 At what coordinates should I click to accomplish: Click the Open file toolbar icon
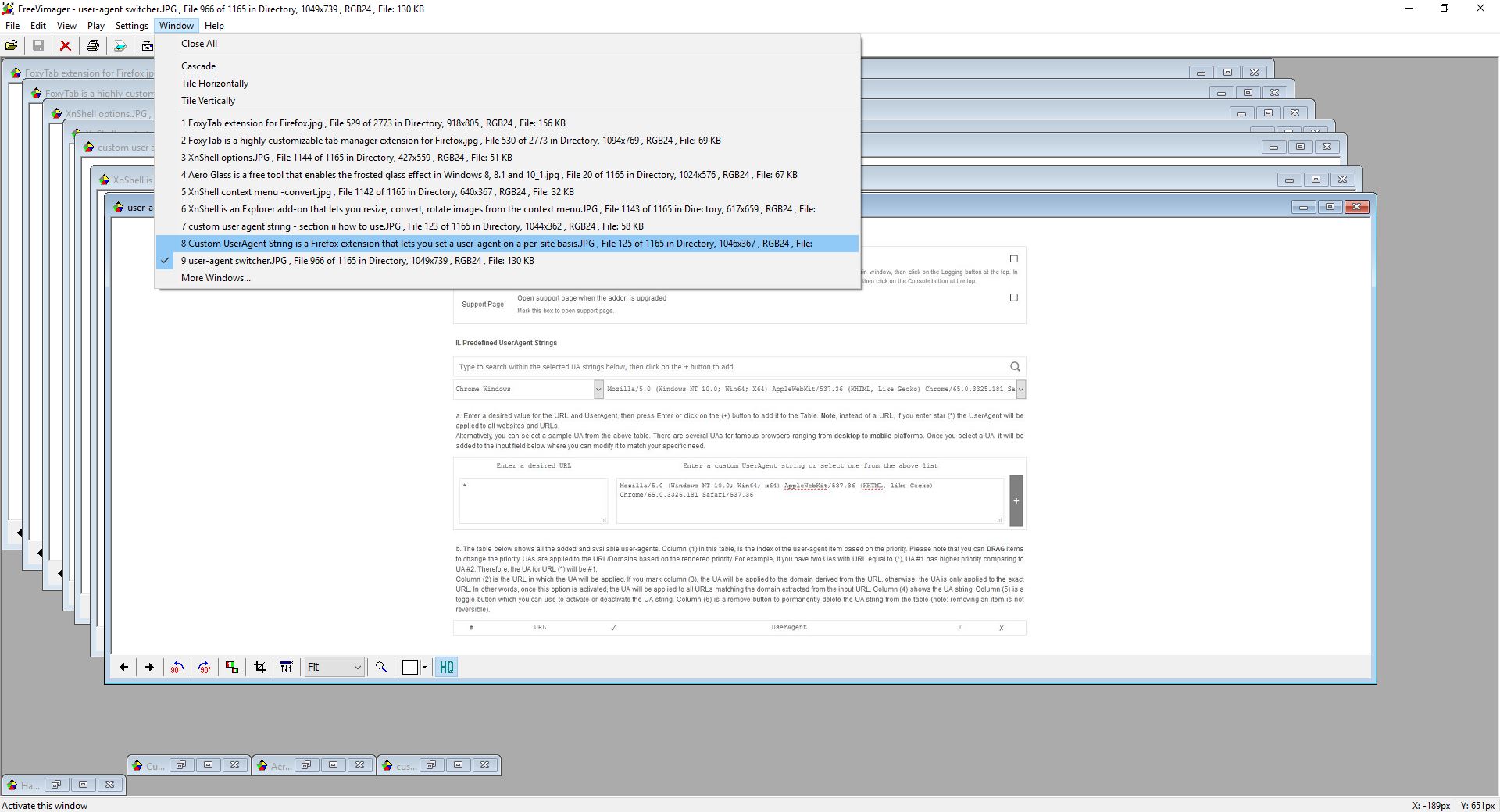[12, 45]
